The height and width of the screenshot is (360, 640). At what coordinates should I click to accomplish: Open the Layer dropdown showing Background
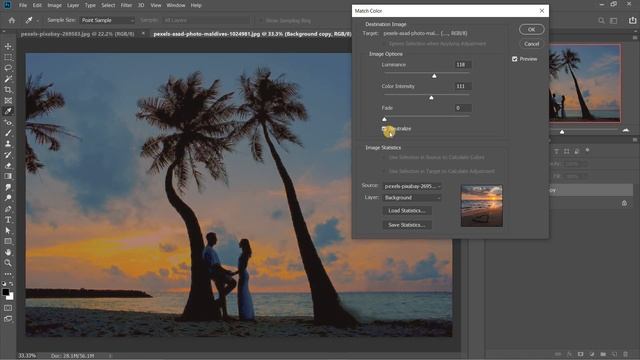(x=412, y=198)
